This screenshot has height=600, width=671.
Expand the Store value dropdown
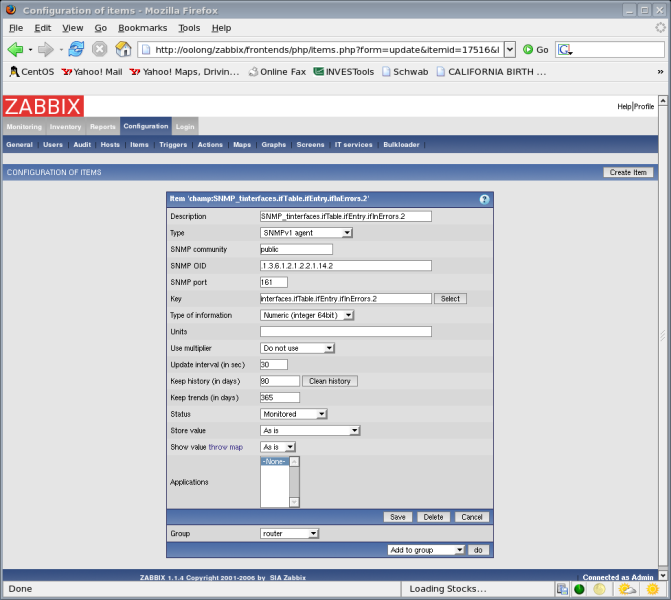(309, 430)
